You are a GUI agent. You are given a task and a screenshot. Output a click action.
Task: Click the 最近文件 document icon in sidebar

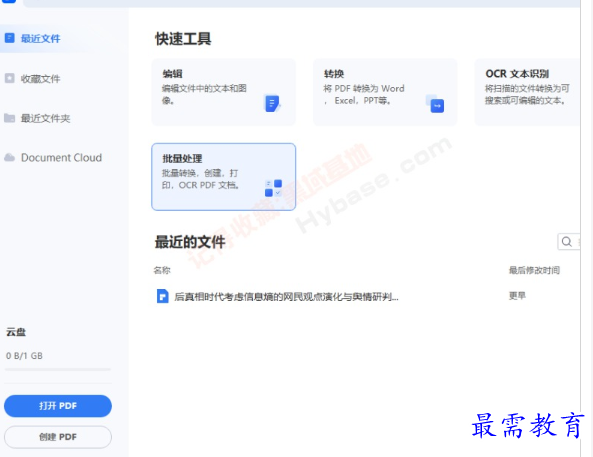tap(9, 38)
